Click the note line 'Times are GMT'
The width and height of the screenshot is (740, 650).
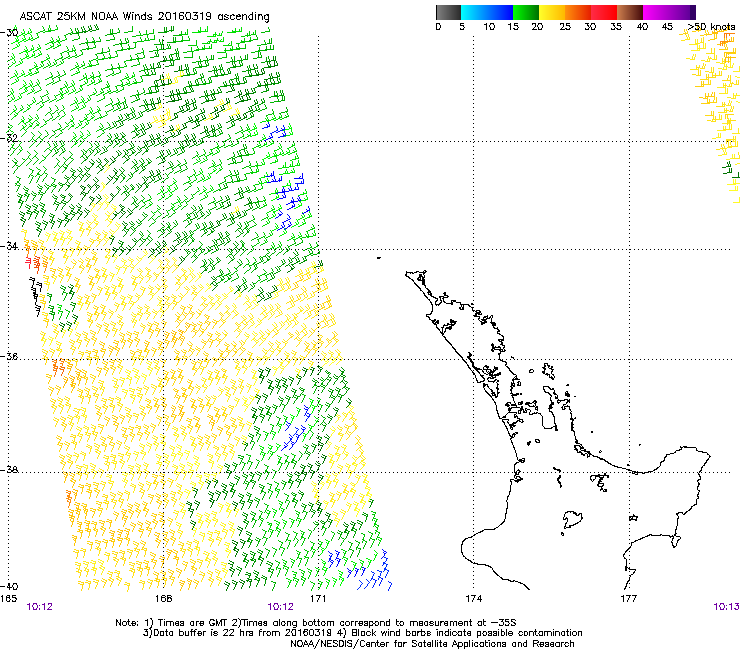click(193, 623)
